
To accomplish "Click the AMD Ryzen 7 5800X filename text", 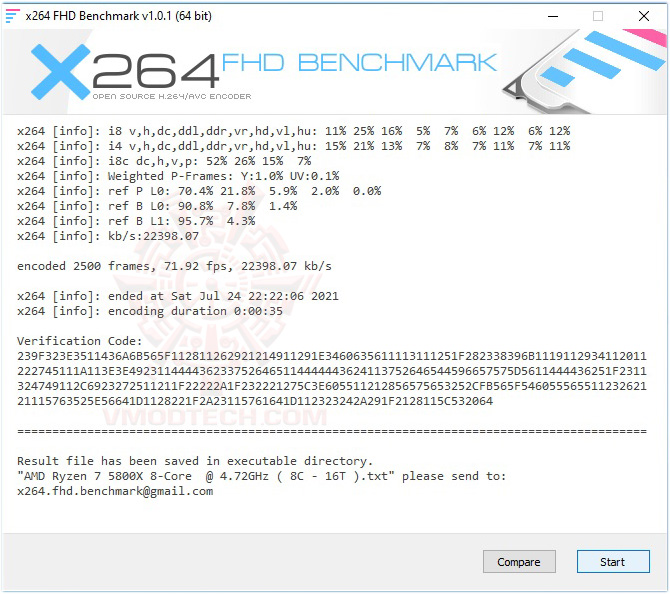I will click(x=206, y=476).
